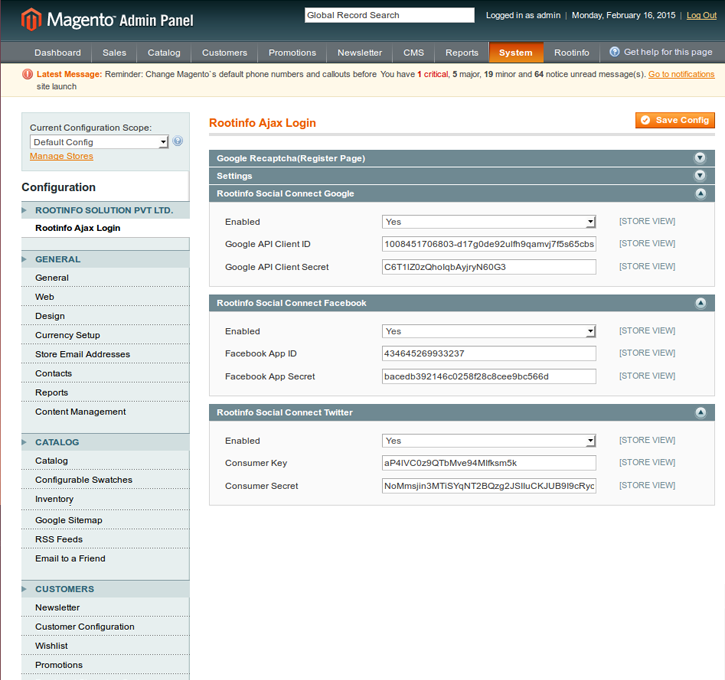Open Facebook Enabled dropdown

tap(489, 331)
